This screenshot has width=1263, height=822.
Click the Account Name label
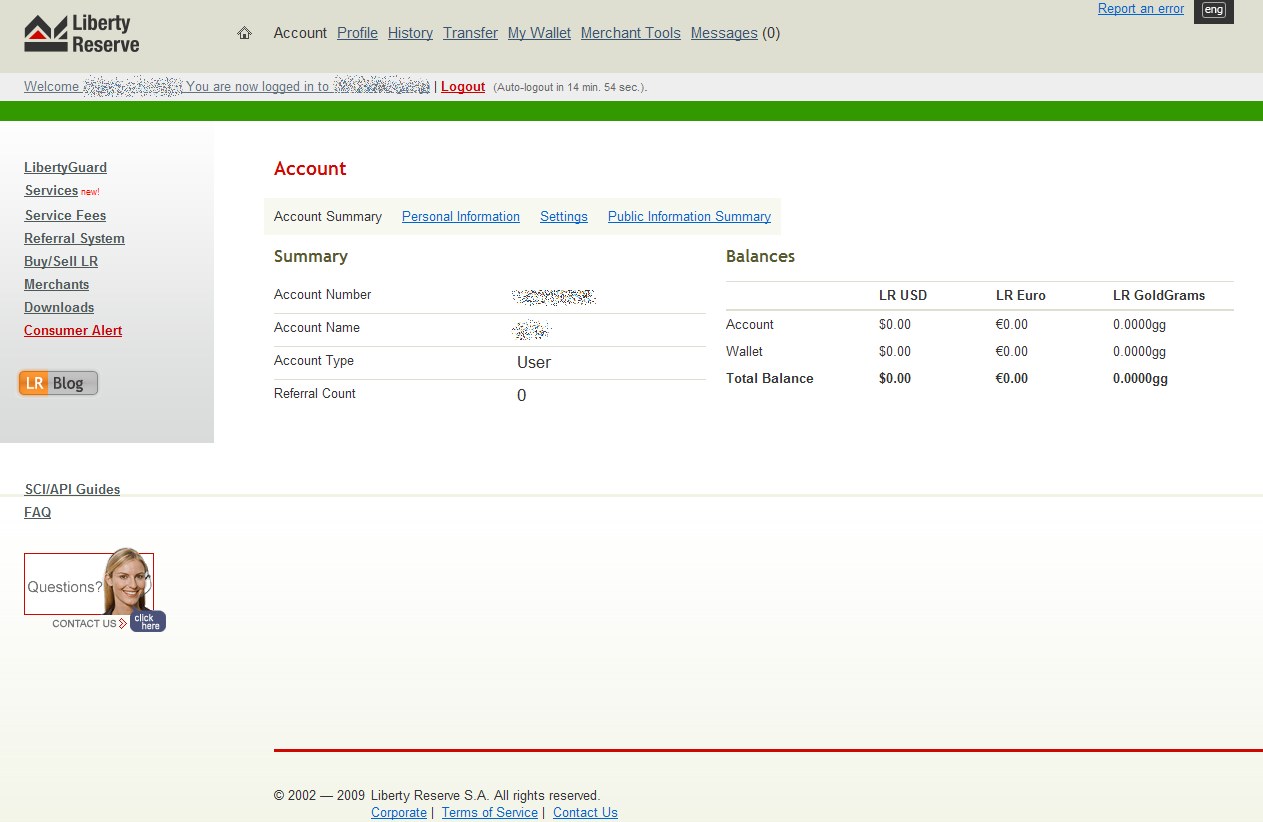pos(317,328)
